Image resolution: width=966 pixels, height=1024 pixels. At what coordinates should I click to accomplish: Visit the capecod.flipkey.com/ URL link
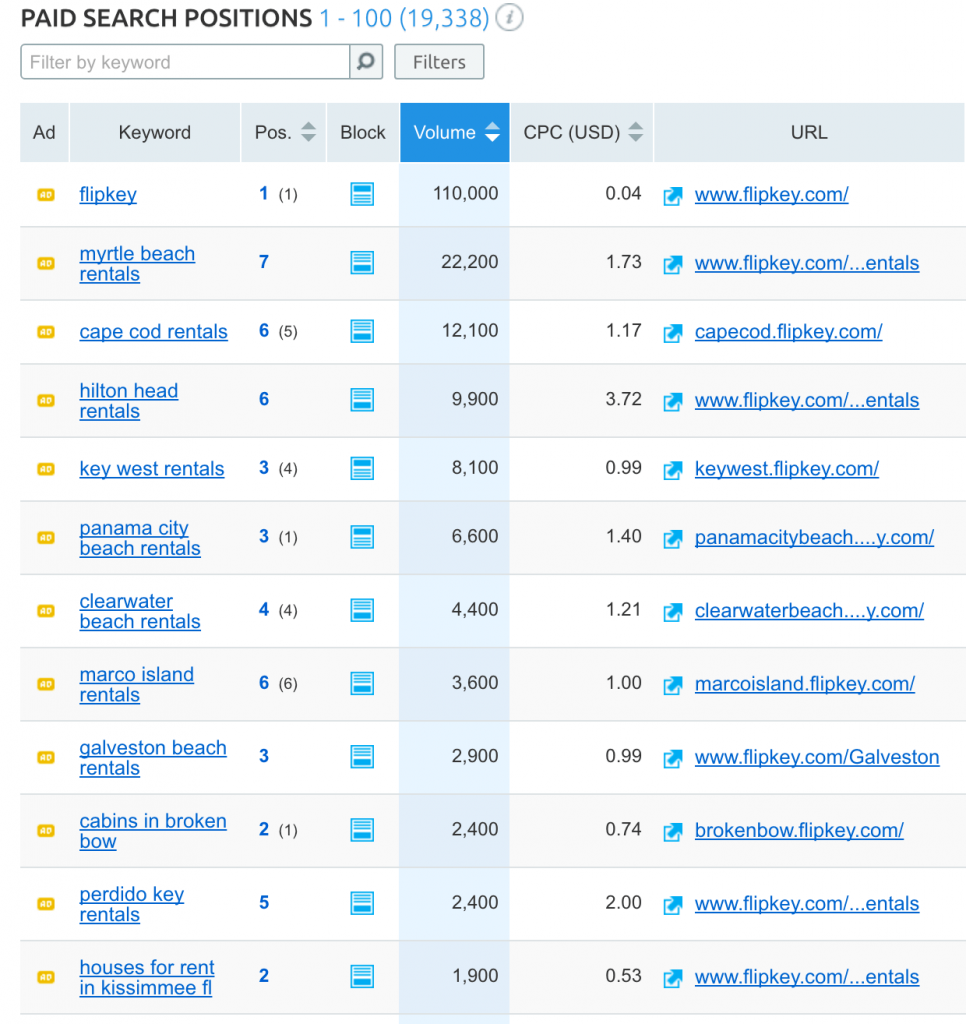tap(788, 332)
